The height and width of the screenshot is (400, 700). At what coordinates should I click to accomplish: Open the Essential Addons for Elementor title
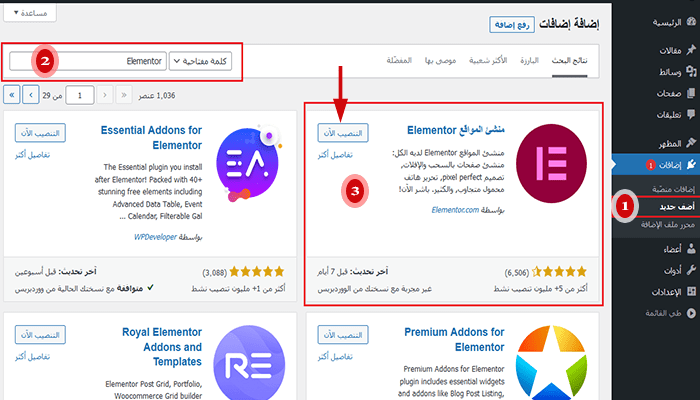click(151, 138)
